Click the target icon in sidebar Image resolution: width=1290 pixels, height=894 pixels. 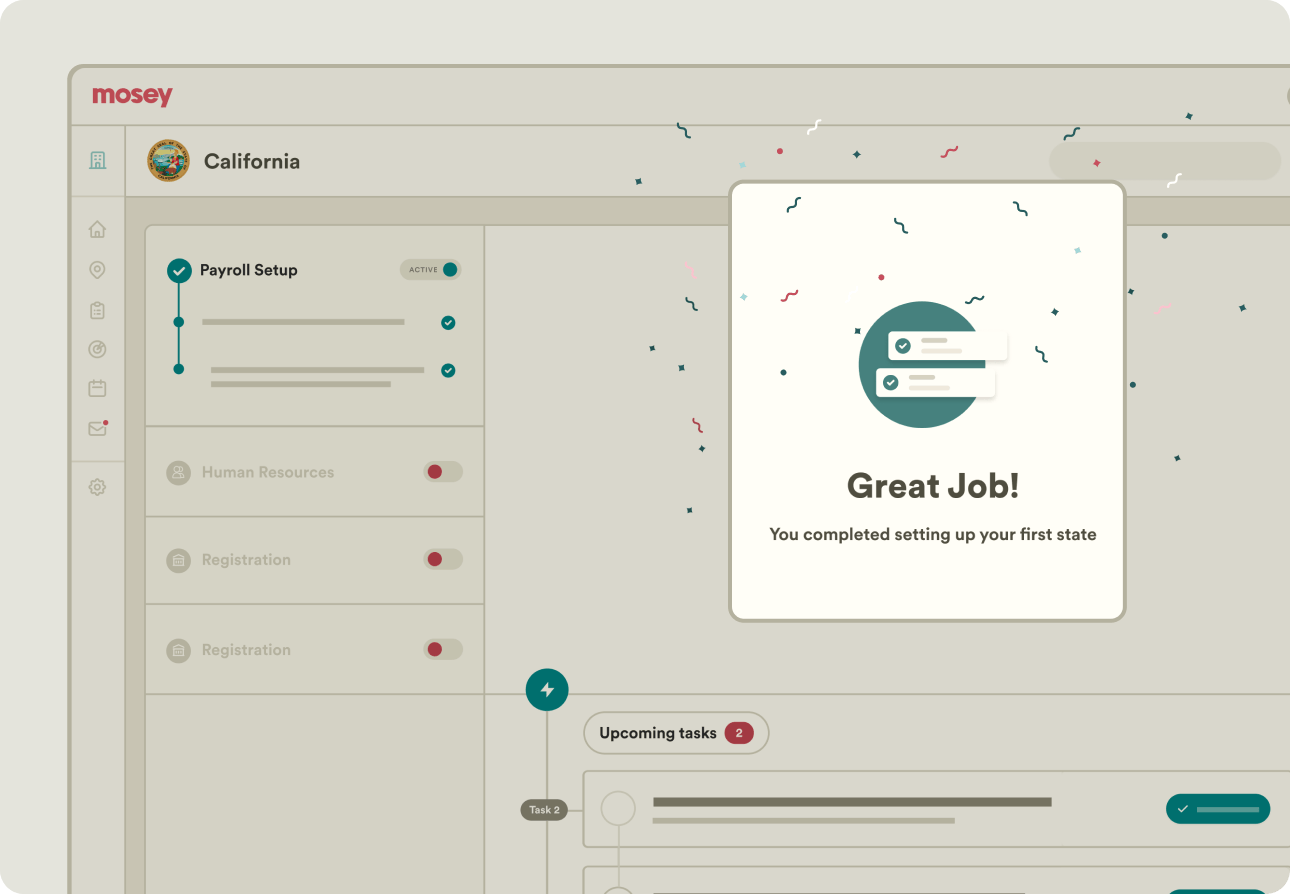(97, 349)
